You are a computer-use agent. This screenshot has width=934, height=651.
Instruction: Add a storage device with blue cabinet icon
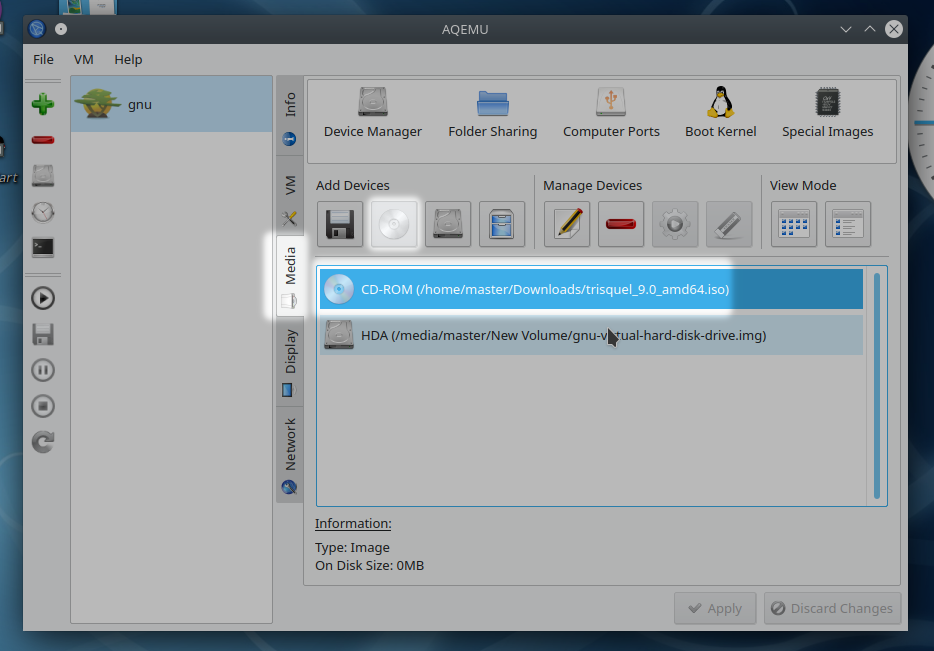pos(502,225)
